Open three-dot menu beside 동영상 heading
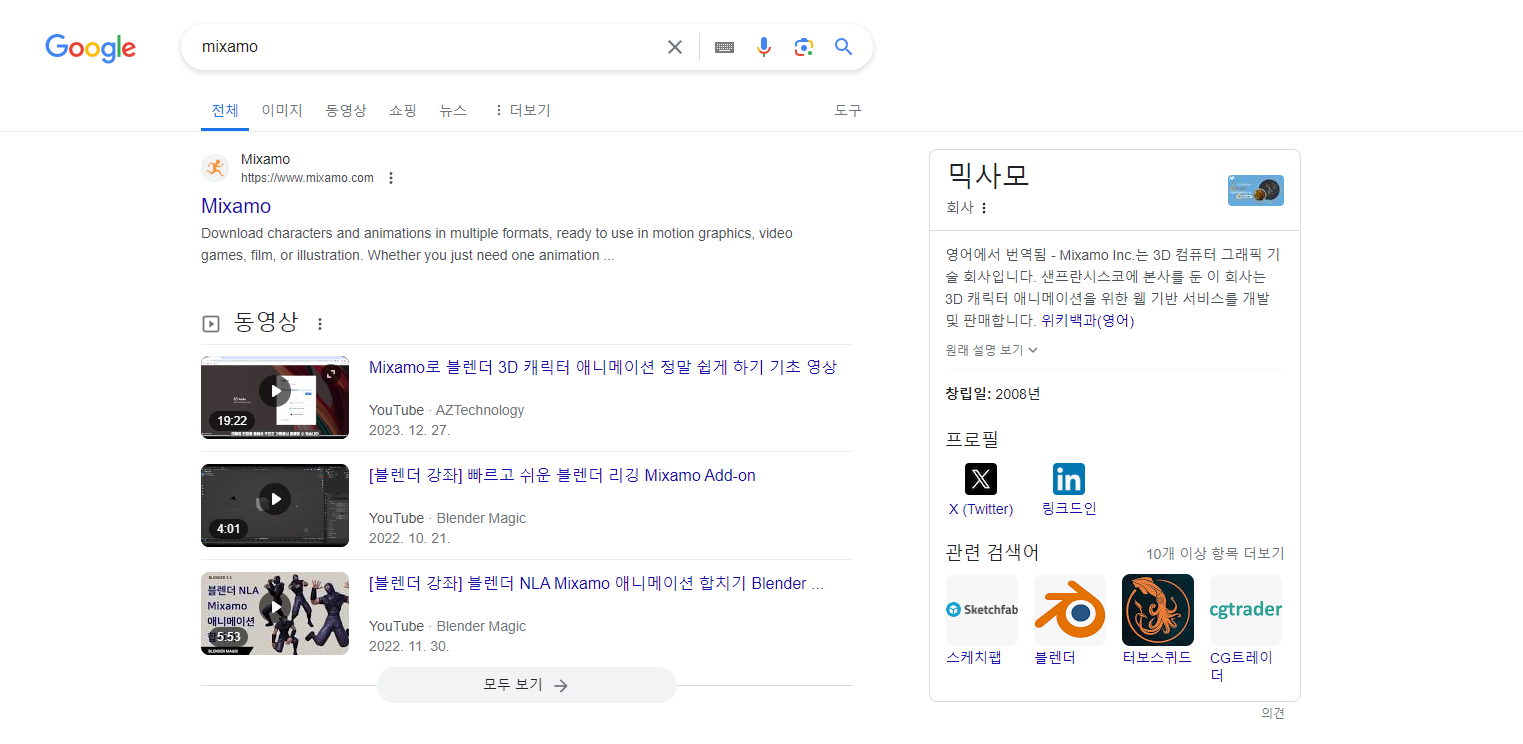Viewport: 1523px width, 744px height. pyautogui.click(x=320, y=324)
